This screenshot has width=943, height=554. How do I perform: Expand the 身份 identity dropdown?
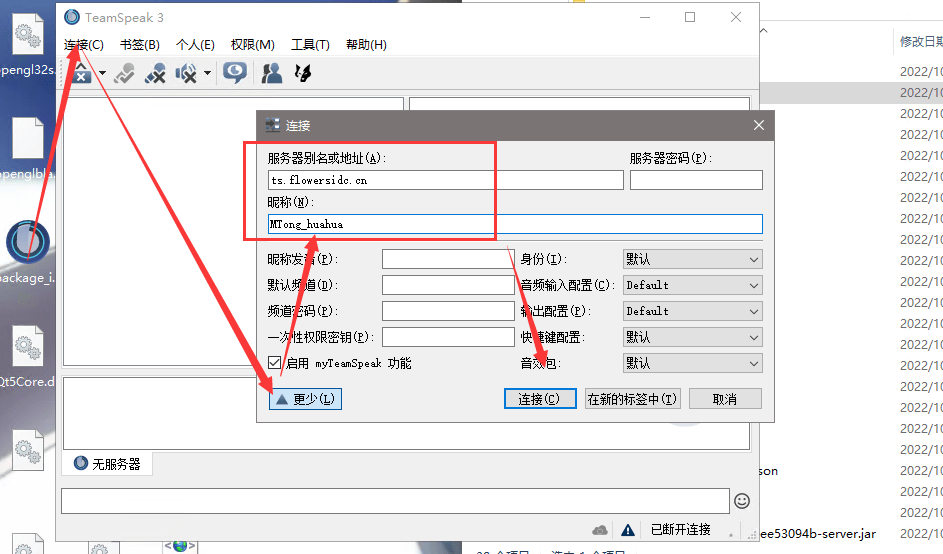click(693, 259)
